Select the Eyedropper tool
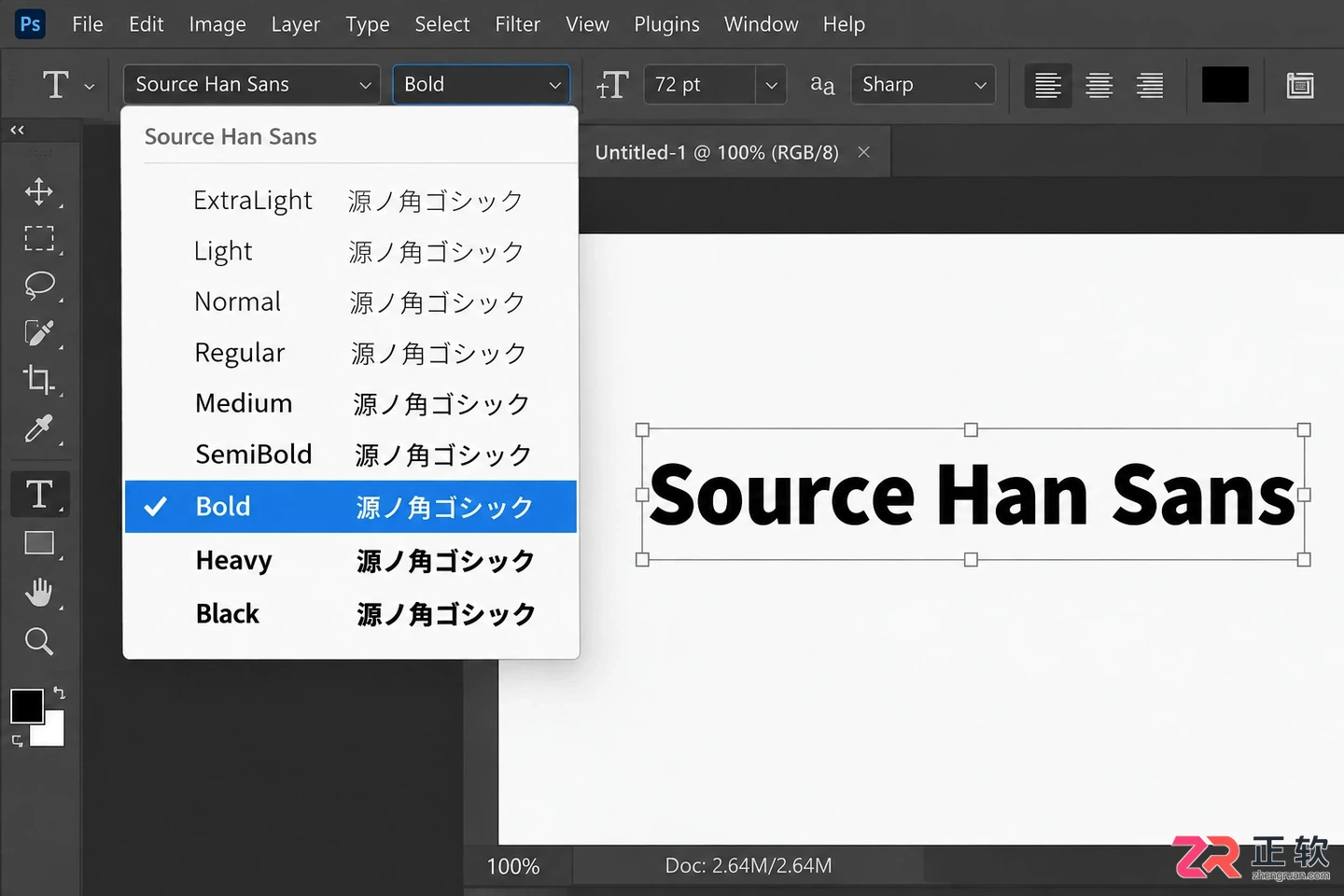The height and width of the screenshot is (896, 1344). click(38, 428)
